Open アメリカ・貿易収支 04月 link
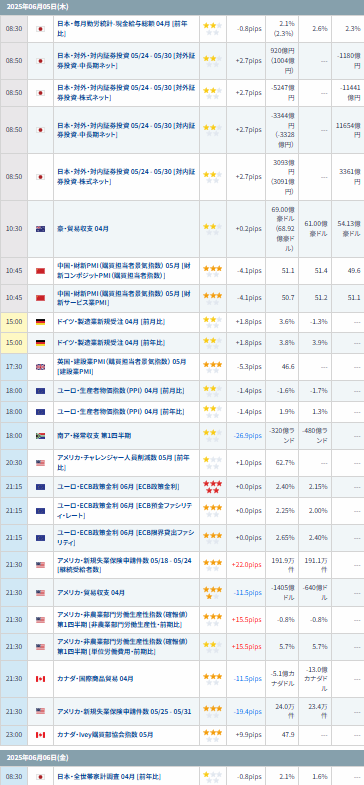Image resolution: width=364 pixels, height=785 pixels. tap(91, 593)
